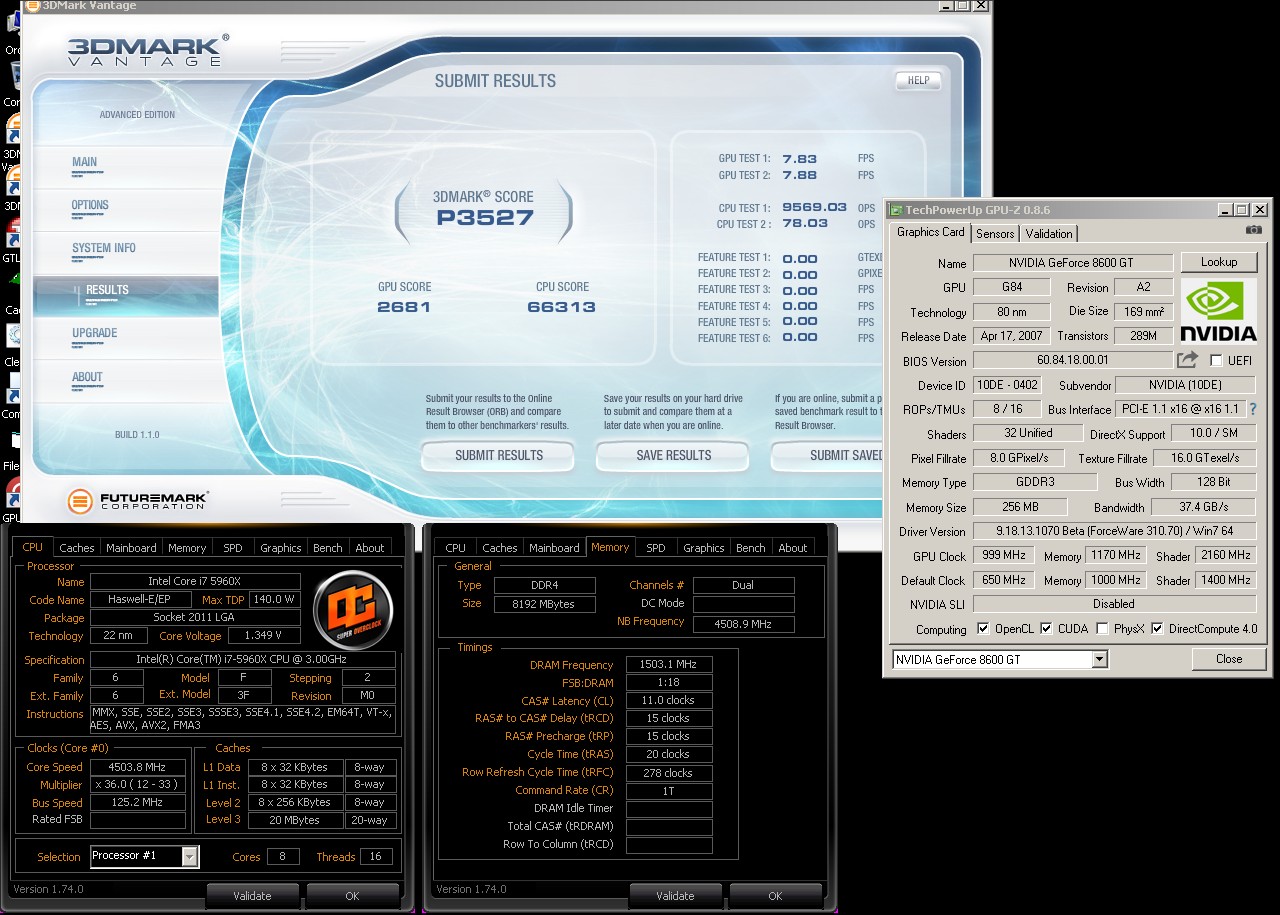Click the NVIDIA SLI Disabled field
Image resolution: width=1280 pixels, height=915 pixels.
(x=1114, y=604)
